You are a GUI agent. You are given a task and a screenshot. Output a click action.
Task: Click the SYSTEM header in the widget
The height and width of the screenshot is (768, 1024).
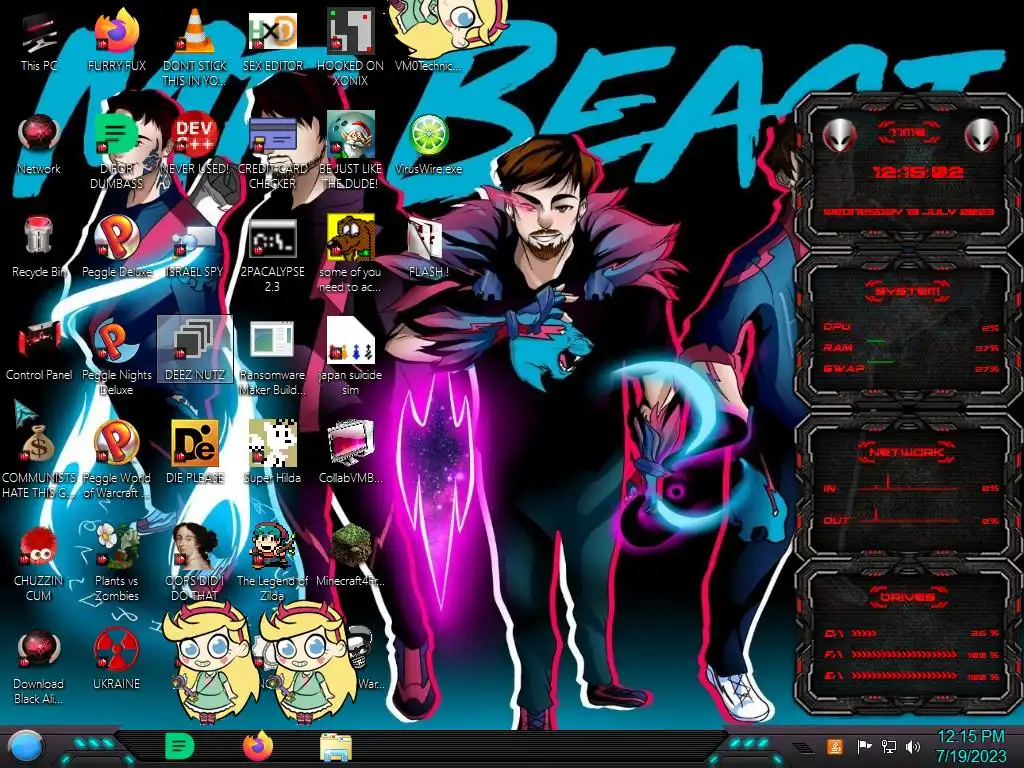908,291
